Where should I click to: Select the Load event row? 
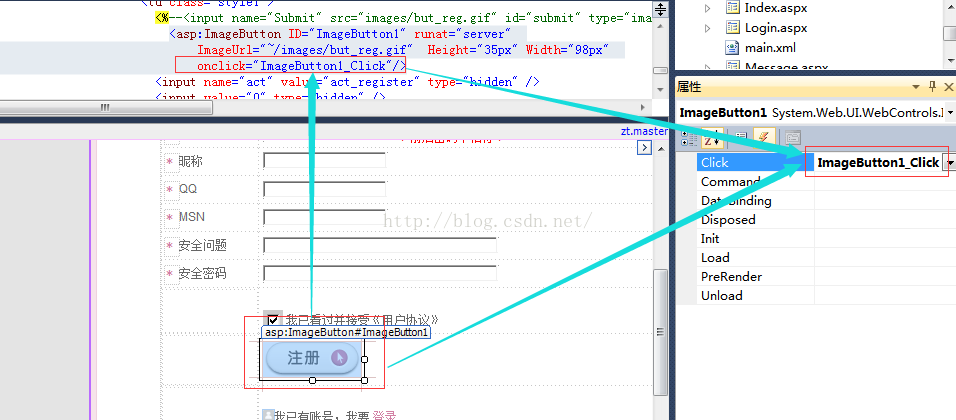click(756, 257)
